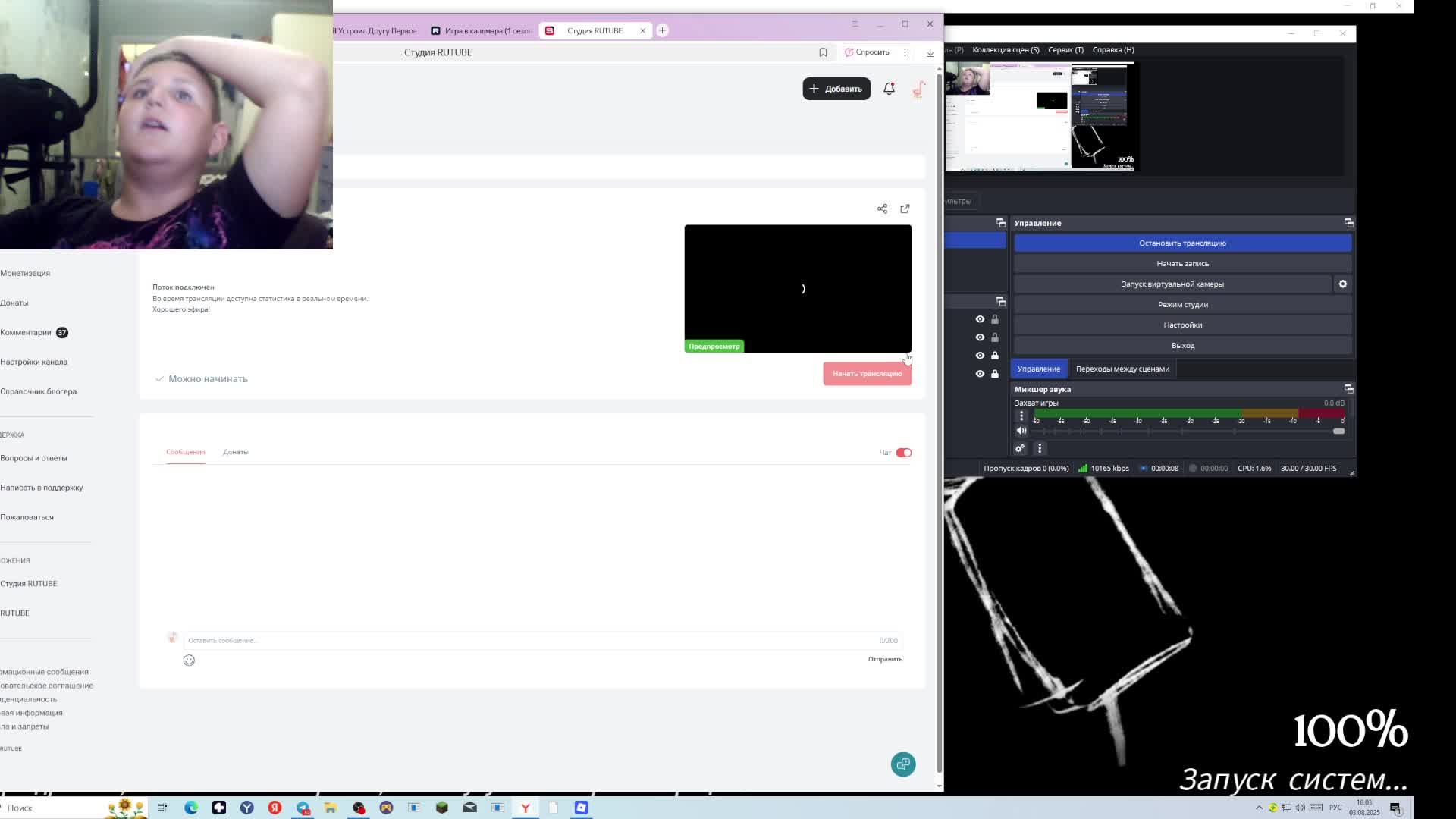Open the advanced audio properties gear
Viewport: 1456px width, 819px height.
tap(1020, 448)
